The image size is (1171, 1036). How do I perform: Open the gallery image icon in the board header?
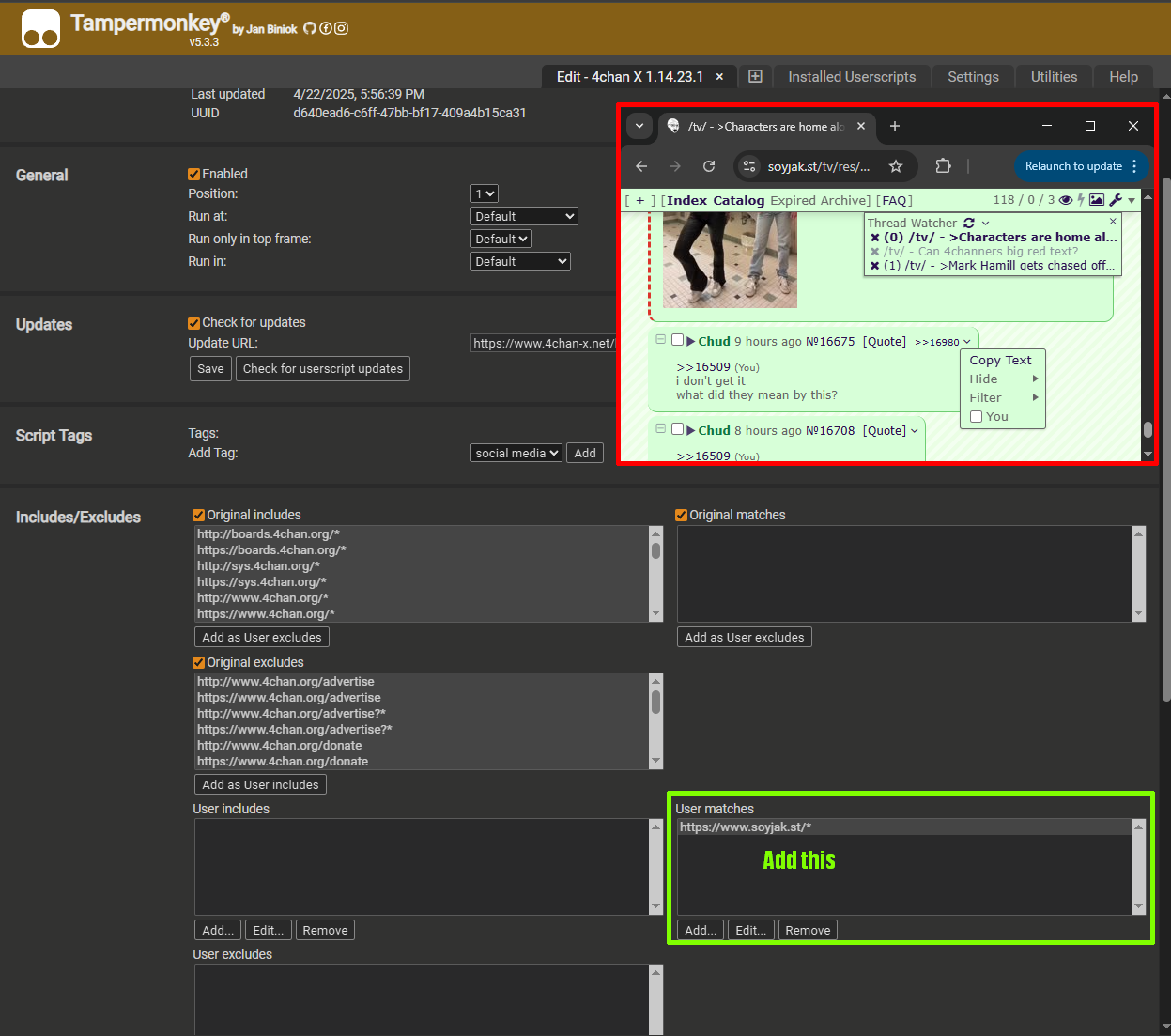(1096, 200)
